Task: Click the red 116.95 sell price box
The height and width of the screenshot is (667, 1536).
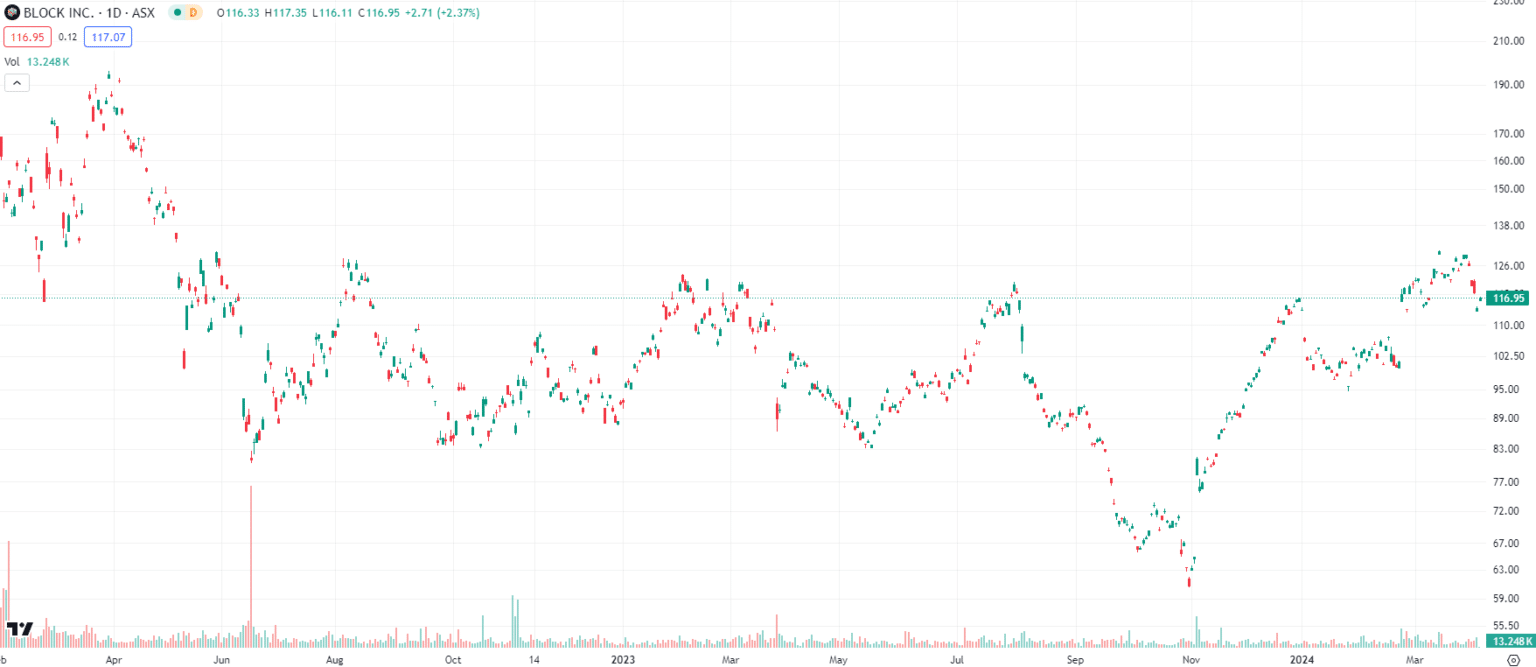Action: [26, 36]
